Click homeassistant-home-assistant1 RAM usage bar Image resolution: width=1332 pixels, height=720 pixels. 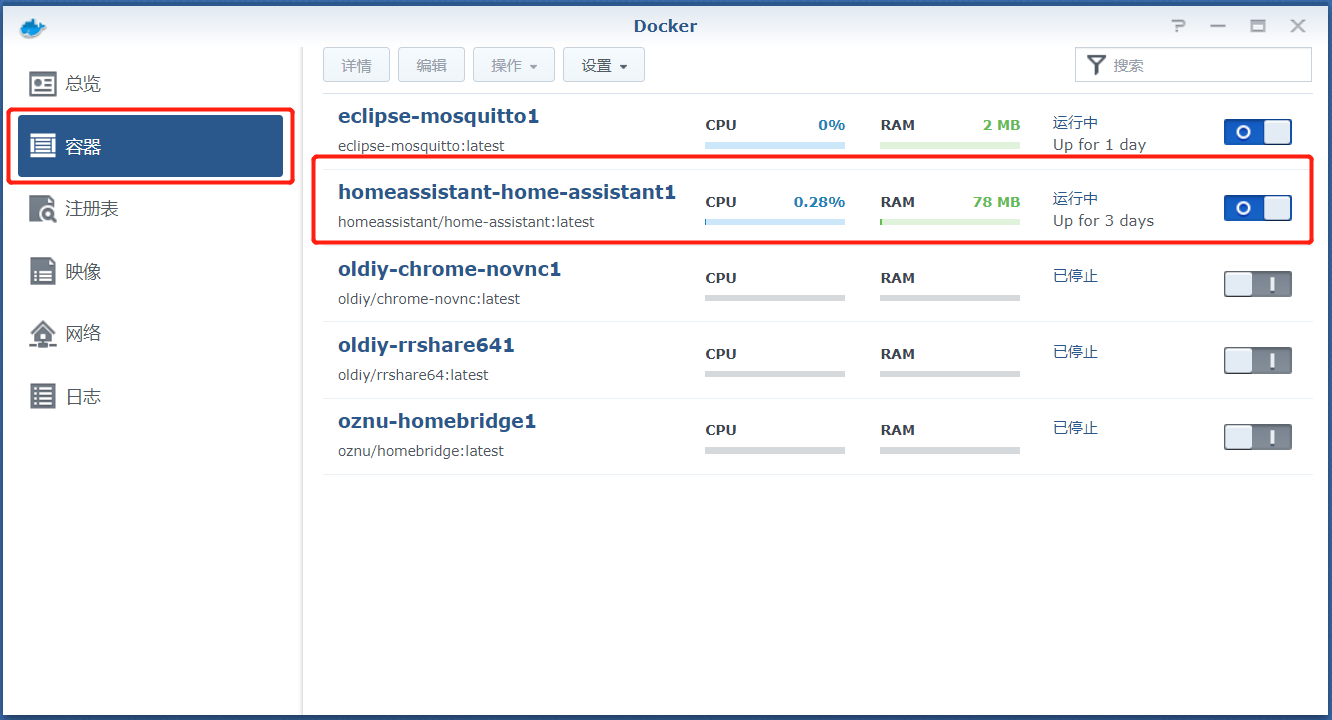click(x=950, y=221)
